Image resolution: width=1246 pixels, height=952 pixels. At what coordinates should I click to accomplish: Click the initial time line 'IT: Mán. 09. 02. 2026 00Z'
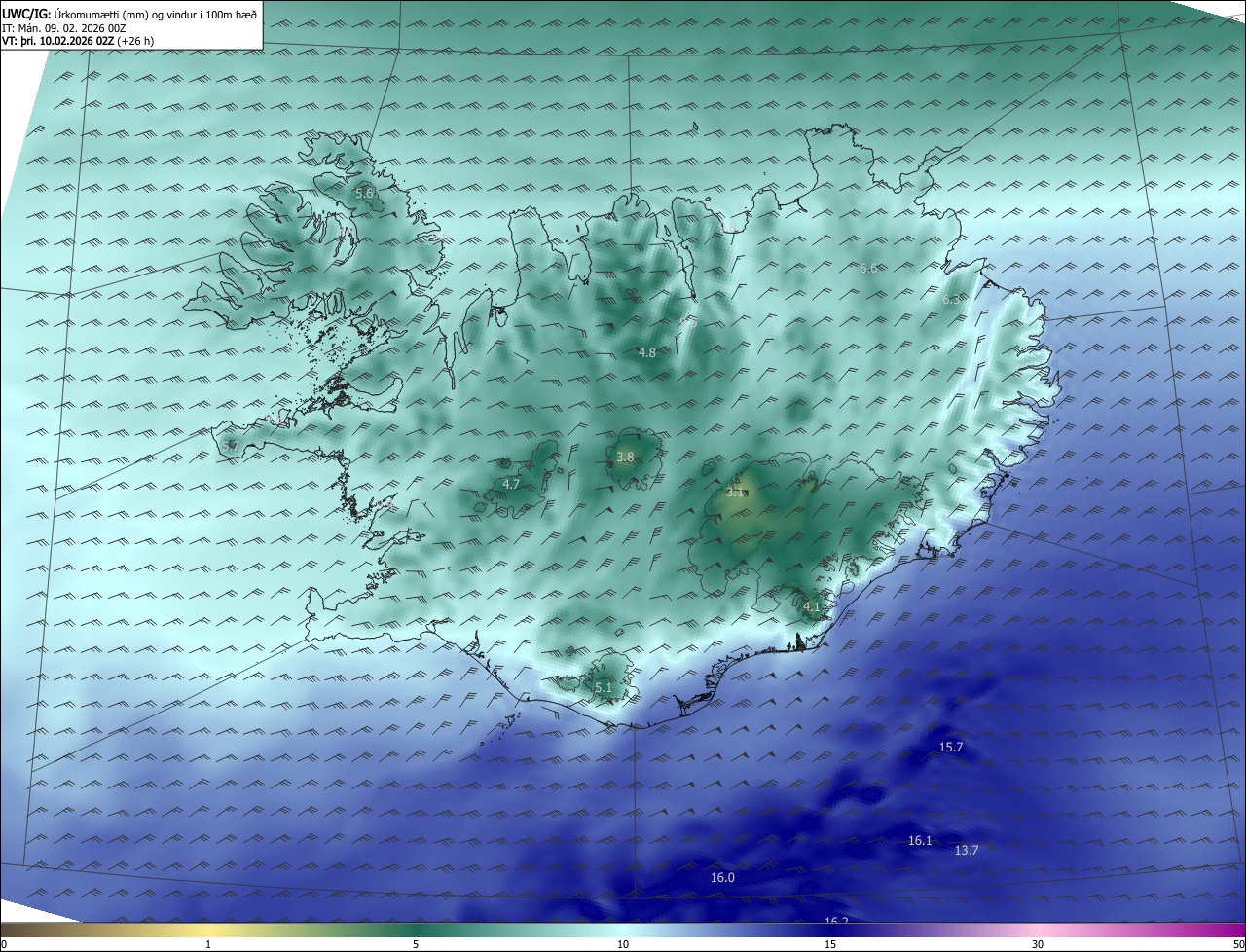[63, 28]
